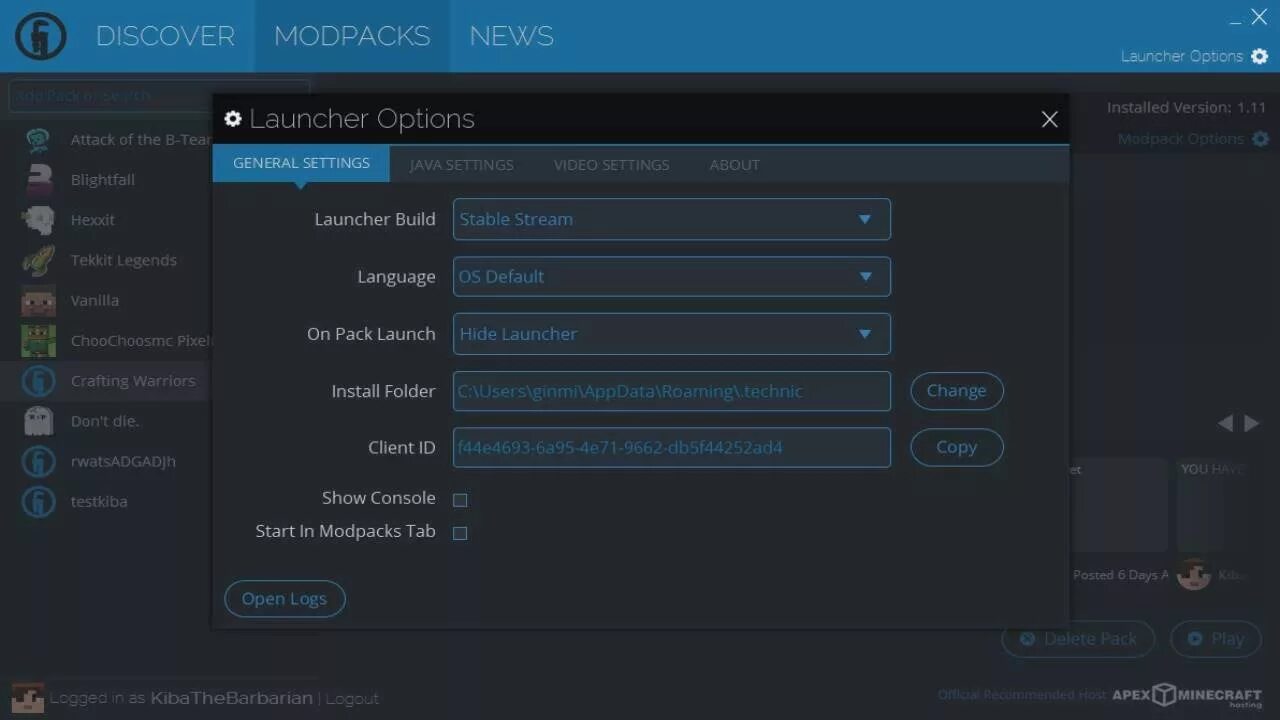Click the Logout link
Viewport: 1280px width, 720px height.
click(x=352, y=699)
